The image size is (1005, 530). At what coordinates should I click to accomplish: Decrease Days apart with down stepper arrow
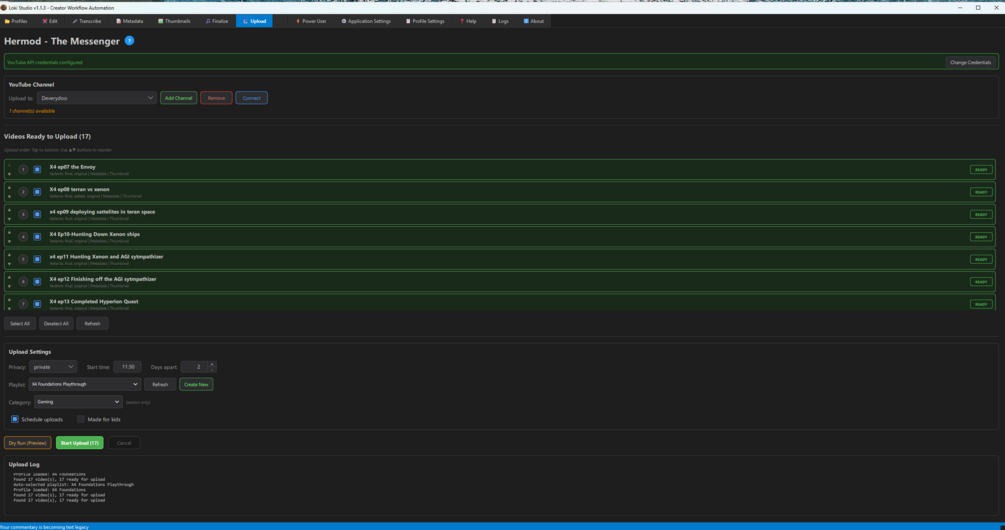coord(212,370)
